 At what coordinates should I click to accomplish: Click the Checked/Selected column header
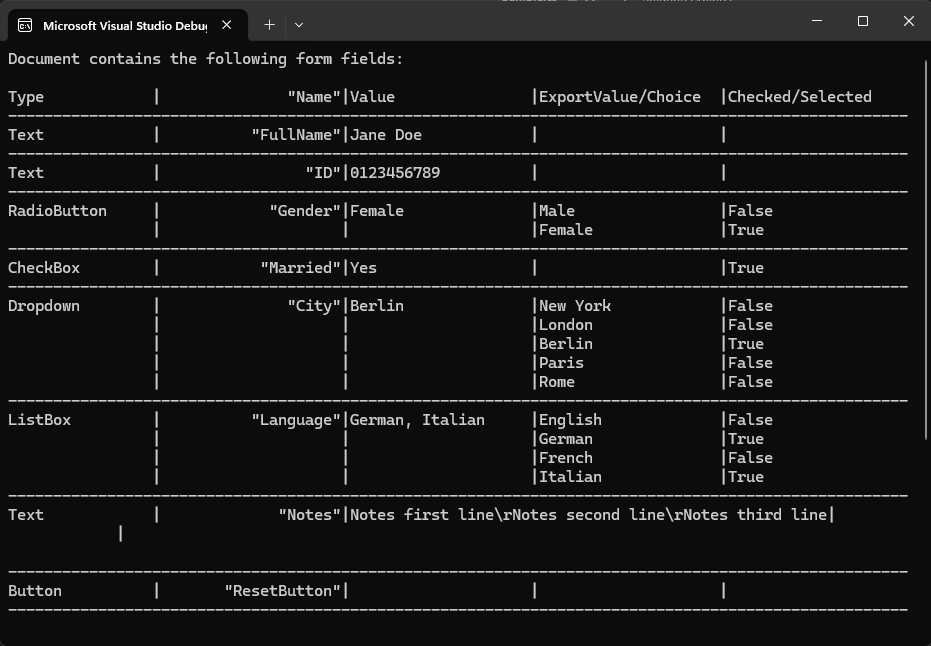[800, 97]
